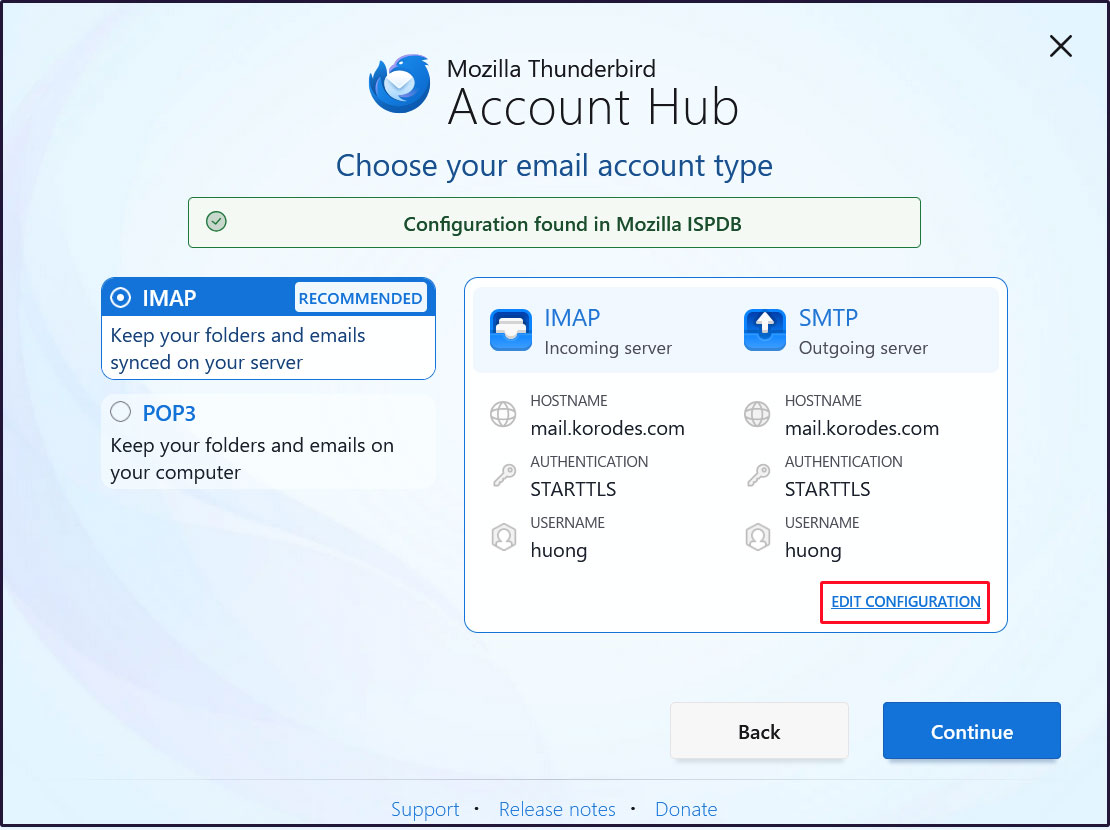Click the IMAP hostname mail.korodes.com
This screenshot has height=830, width=1110.
(607, 428)
